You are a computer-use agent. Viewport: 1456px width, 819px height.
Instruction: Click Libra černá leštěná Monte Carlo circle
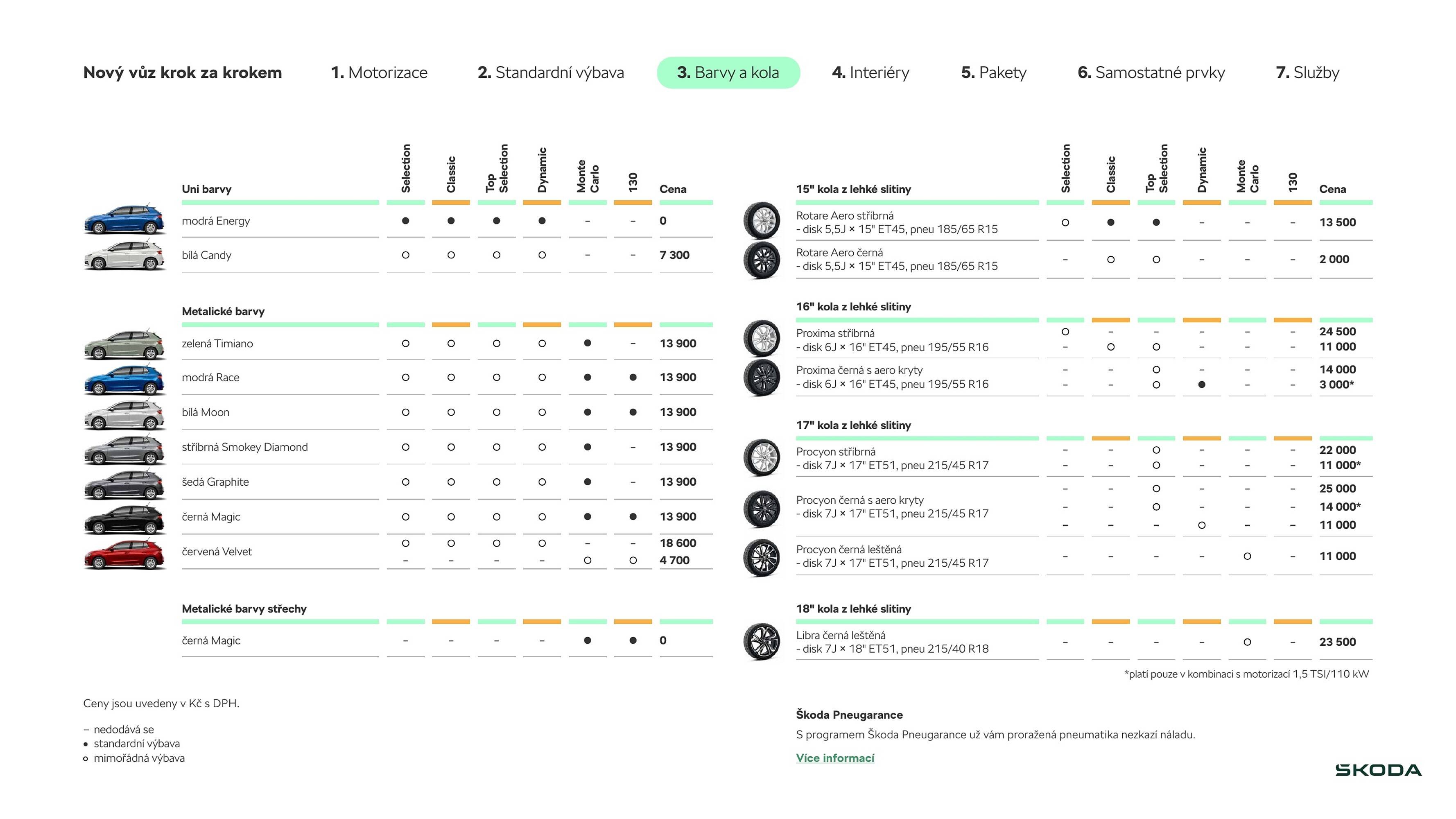[1247, 642]
